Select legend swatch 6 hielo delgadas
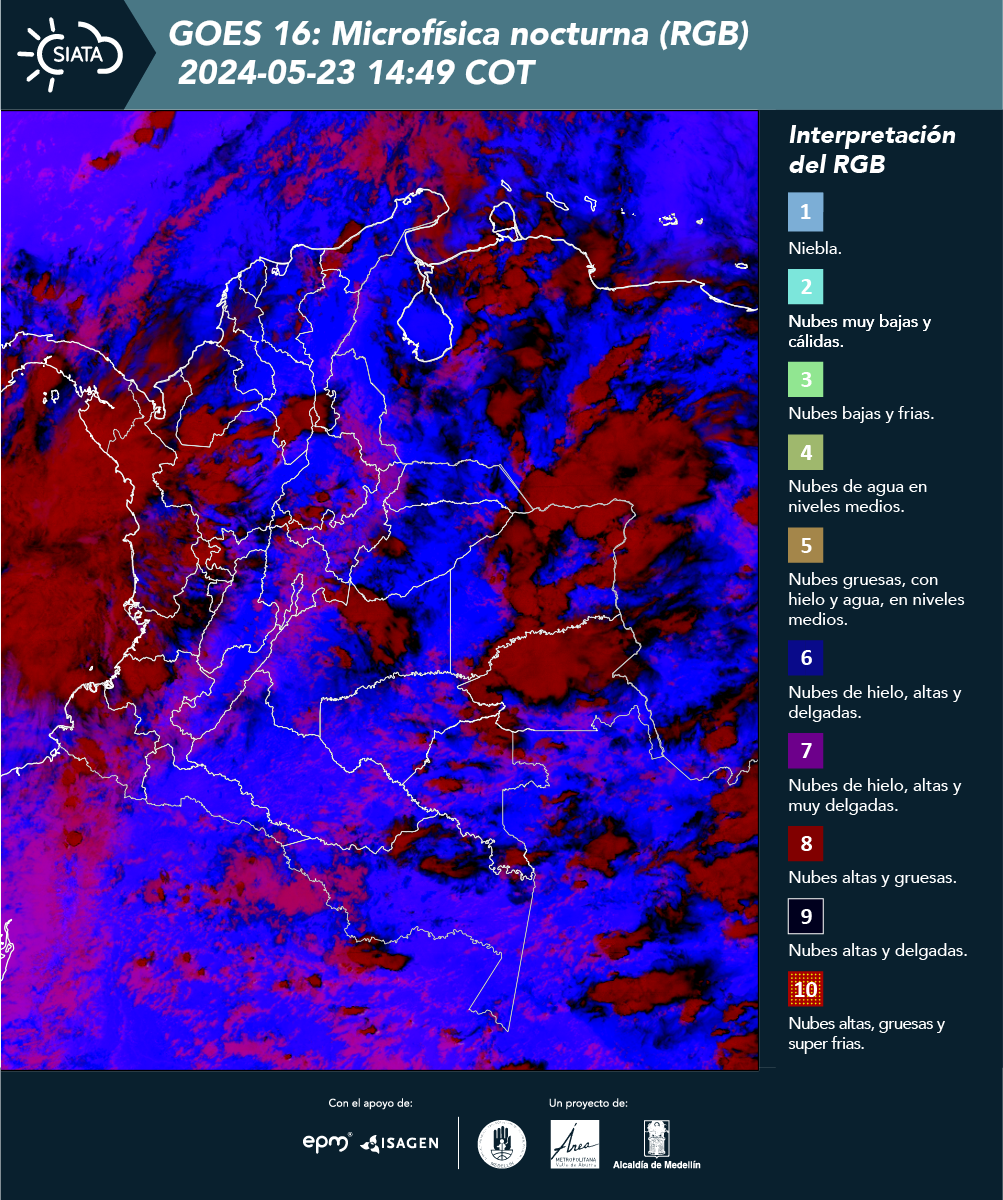Image resolution: width=1003 pixels, height=1200 pixels. click(806, 658)
